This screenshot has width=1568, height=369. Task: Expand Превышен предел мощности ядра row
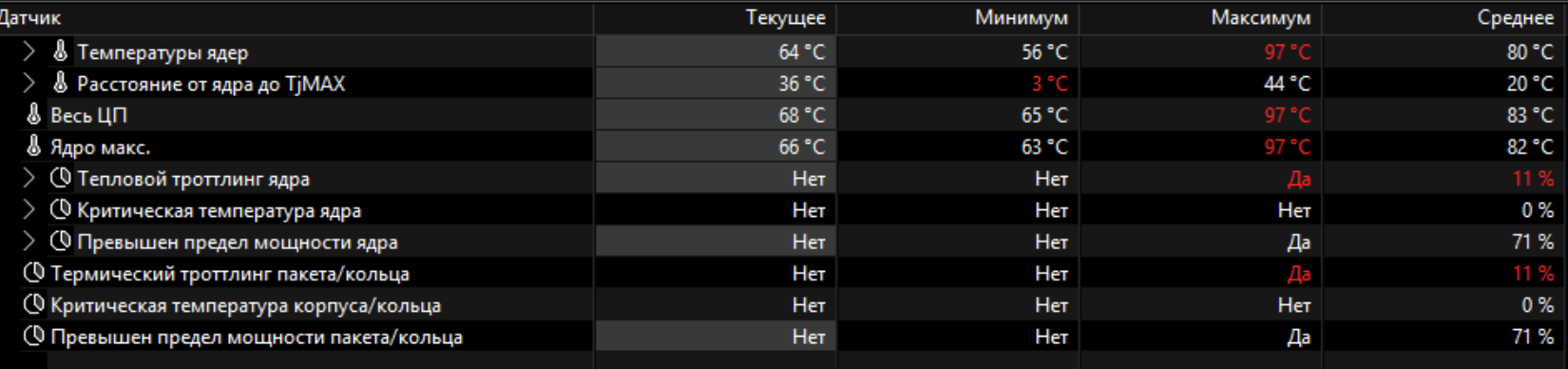pyautogui.click(x=29, y=242)
